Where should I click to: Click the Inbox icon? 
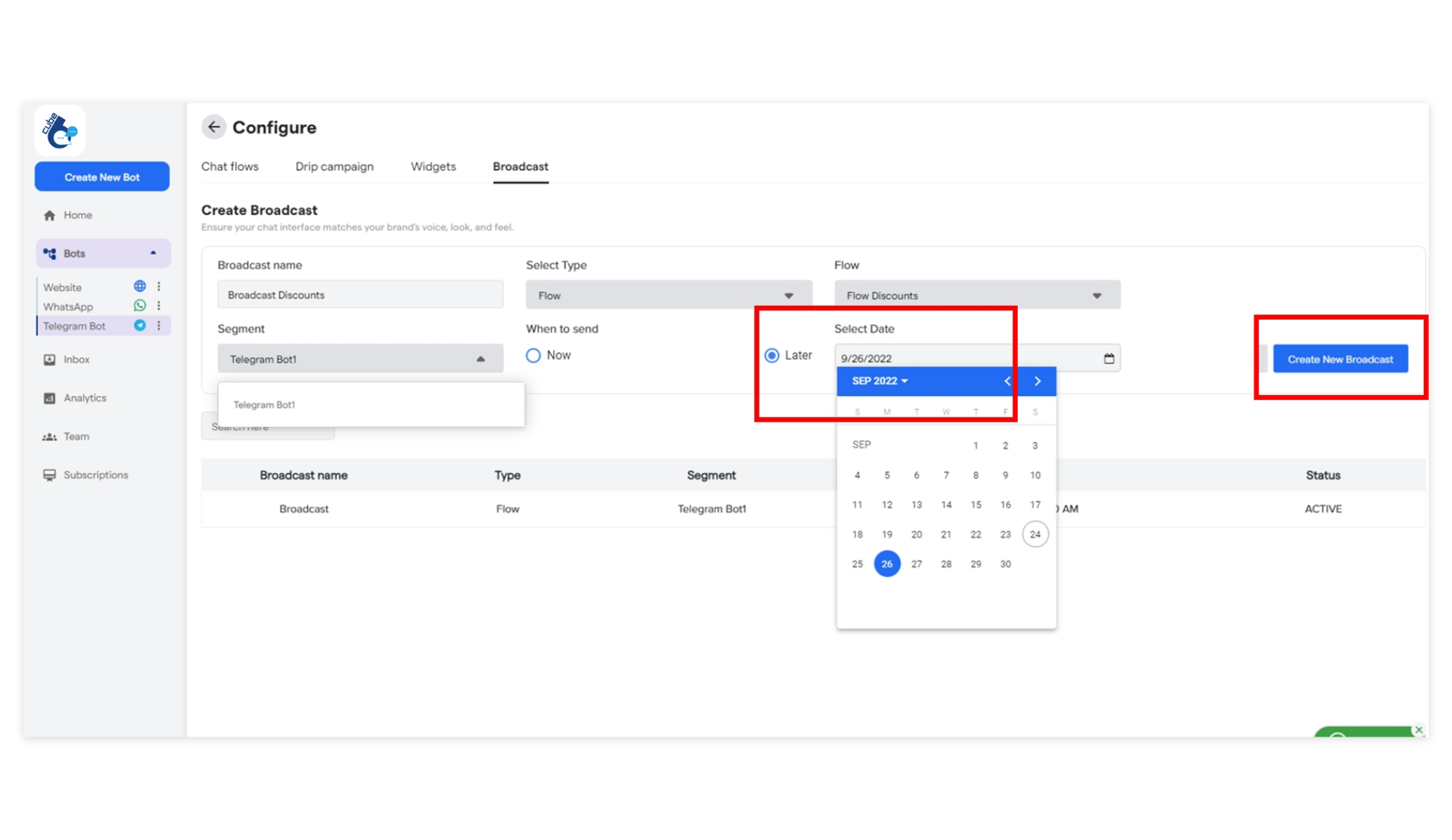pyautogui.click(x=50, y=359)
